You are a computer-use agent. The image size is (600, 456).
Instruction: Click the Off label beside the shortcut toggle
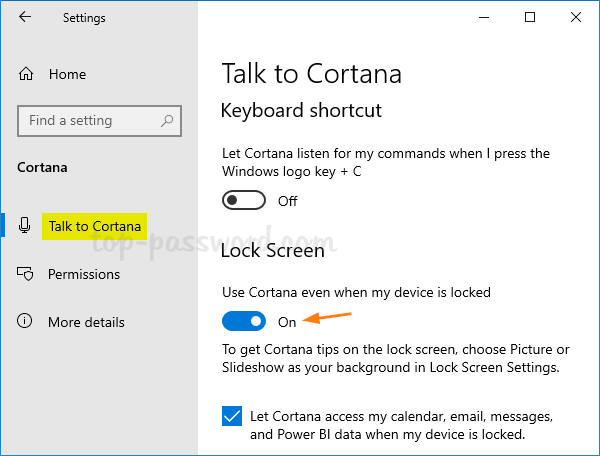click(x=288, y=201)
